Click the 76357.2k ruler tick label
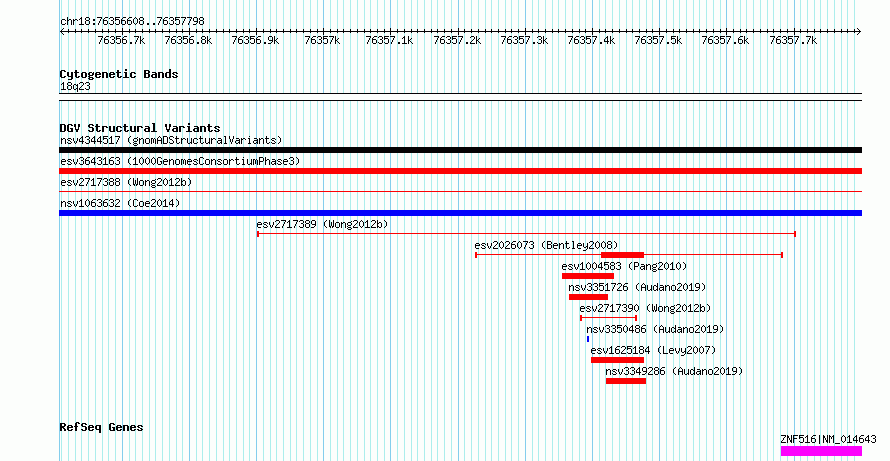The height and width of the screenshot is (461, 890). 457,40
